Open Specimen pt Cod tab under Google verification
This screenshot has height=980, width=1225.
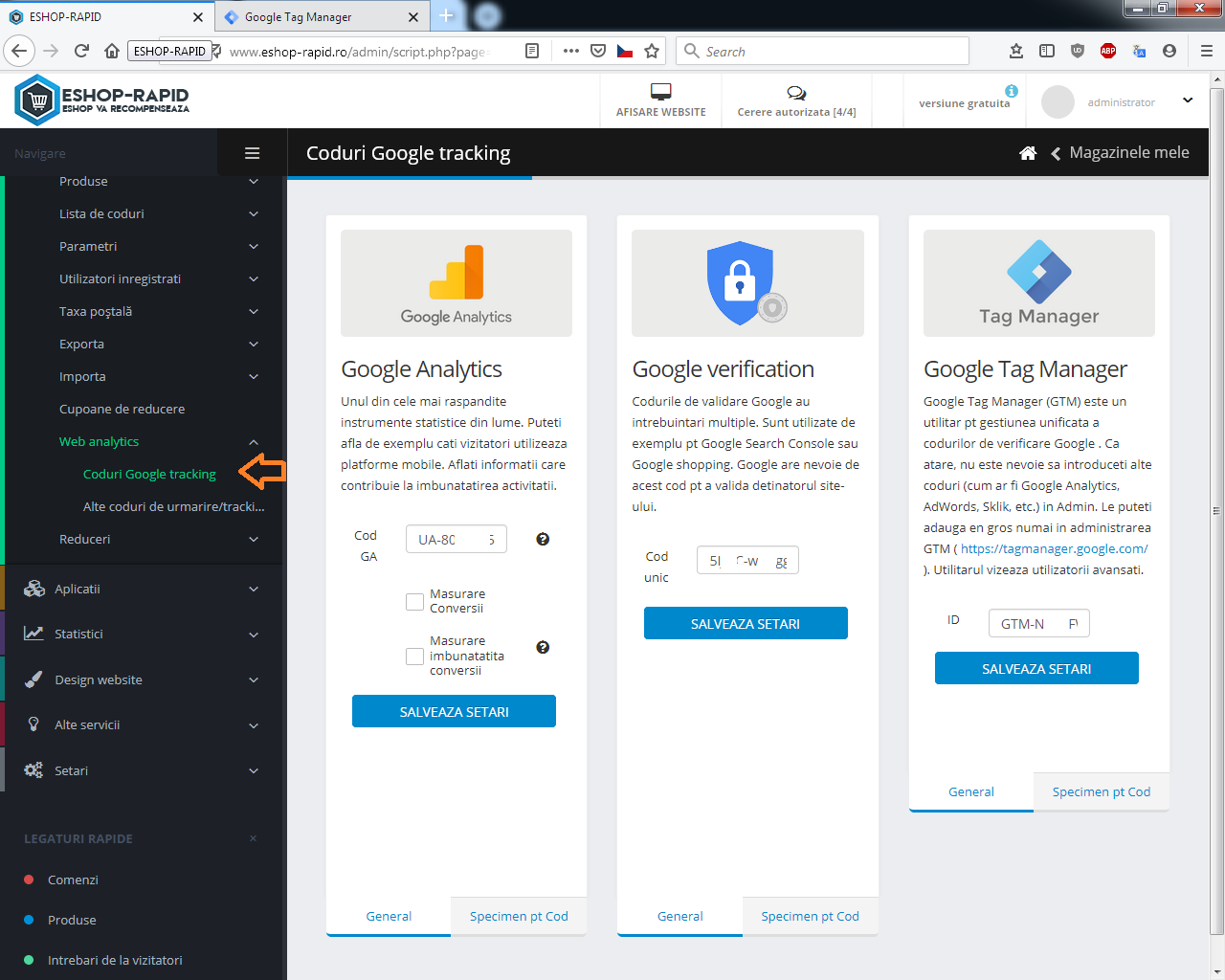click(810, 916)
